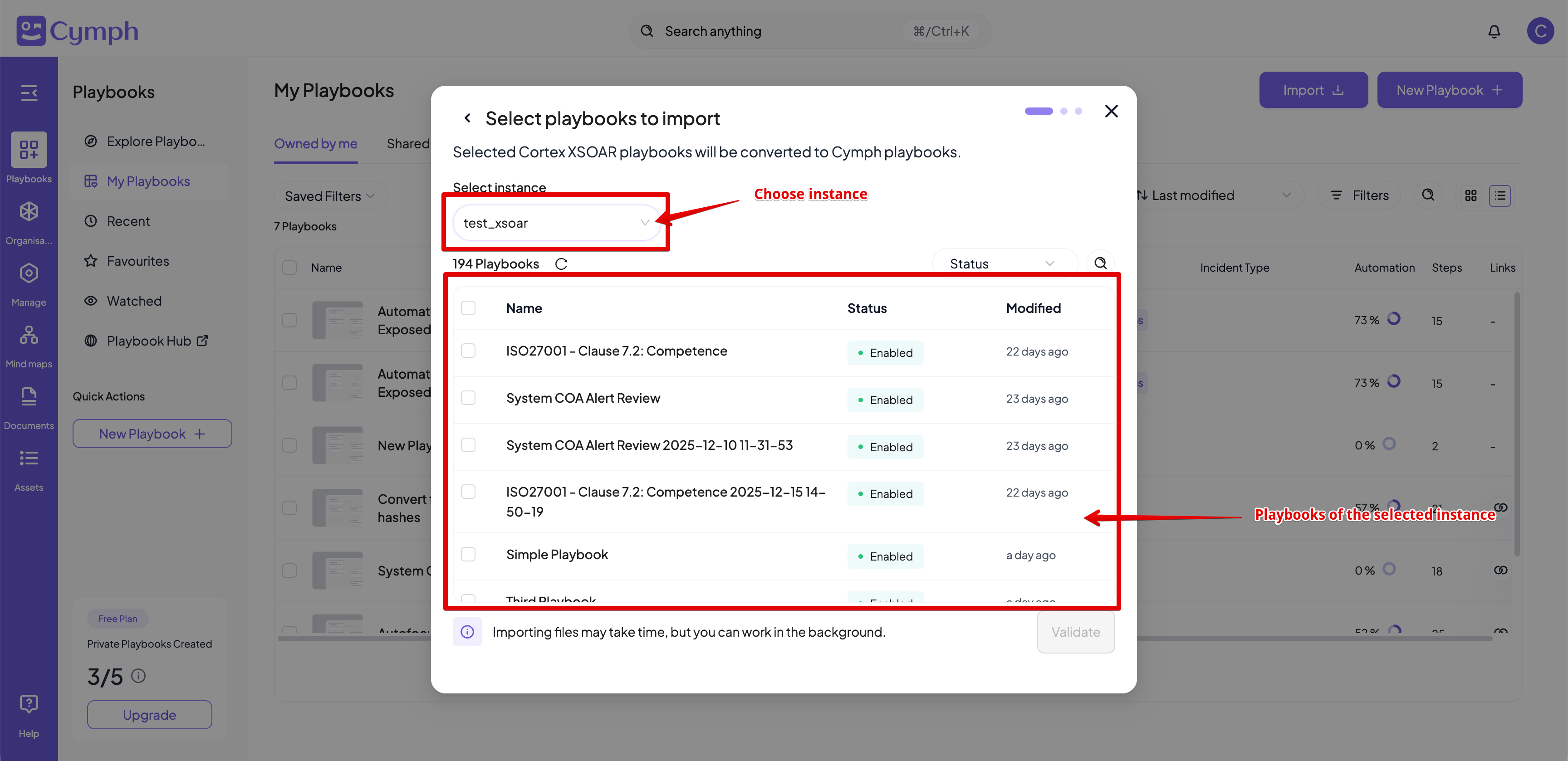Check the Simple Playbook checkbox
The height and width of the screenshot is (761, 1568).
pyautogui.click(x=468, y=554)
